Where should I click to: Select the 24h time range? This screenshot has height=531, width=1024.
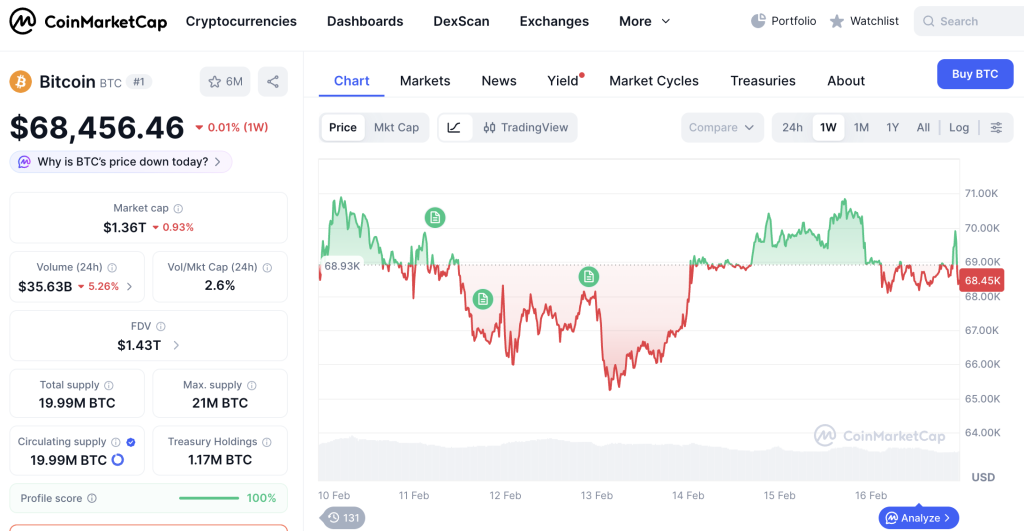pyautogui.click(x=792, y=127)
